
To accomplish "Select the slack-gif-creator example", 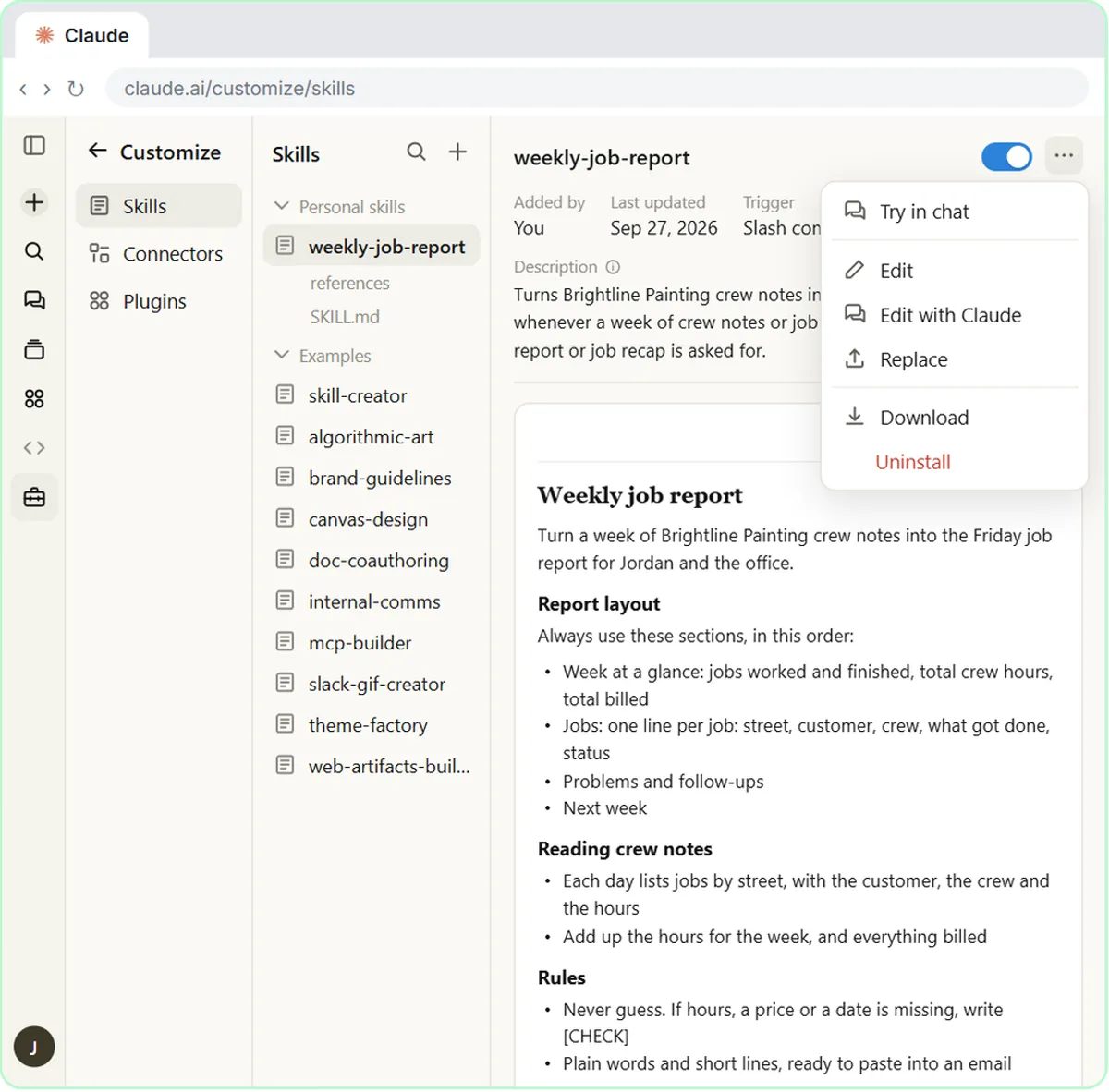I will point(372,684).
